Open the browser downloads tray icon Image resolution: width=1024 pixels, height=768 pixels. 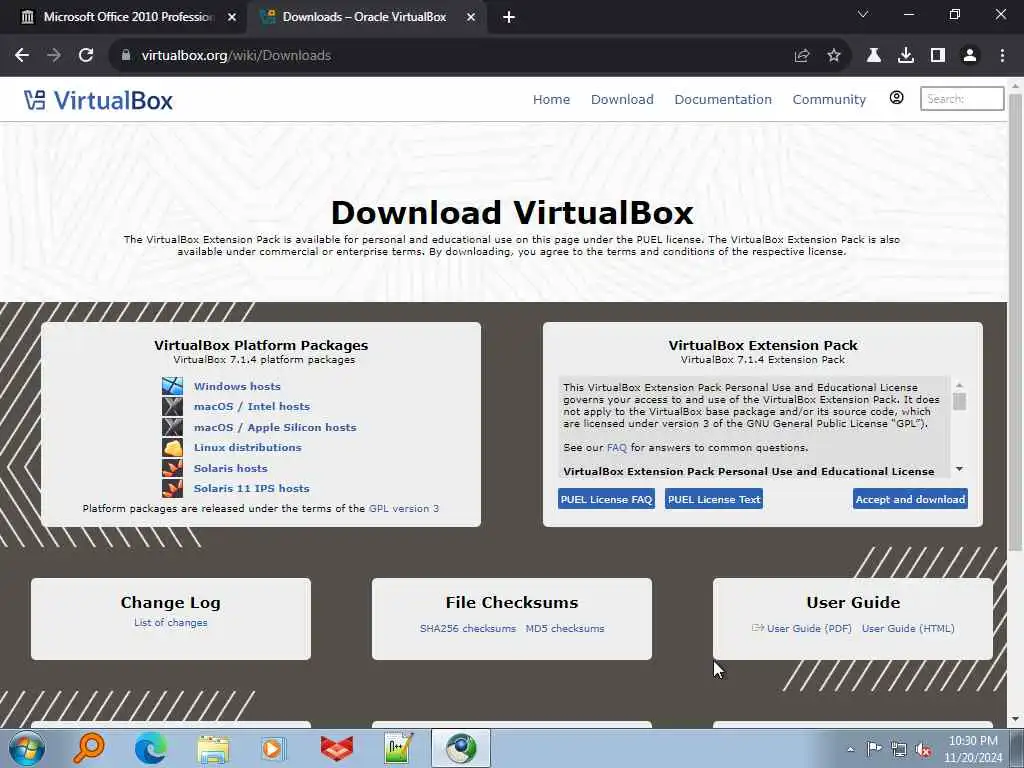[906, 56]
